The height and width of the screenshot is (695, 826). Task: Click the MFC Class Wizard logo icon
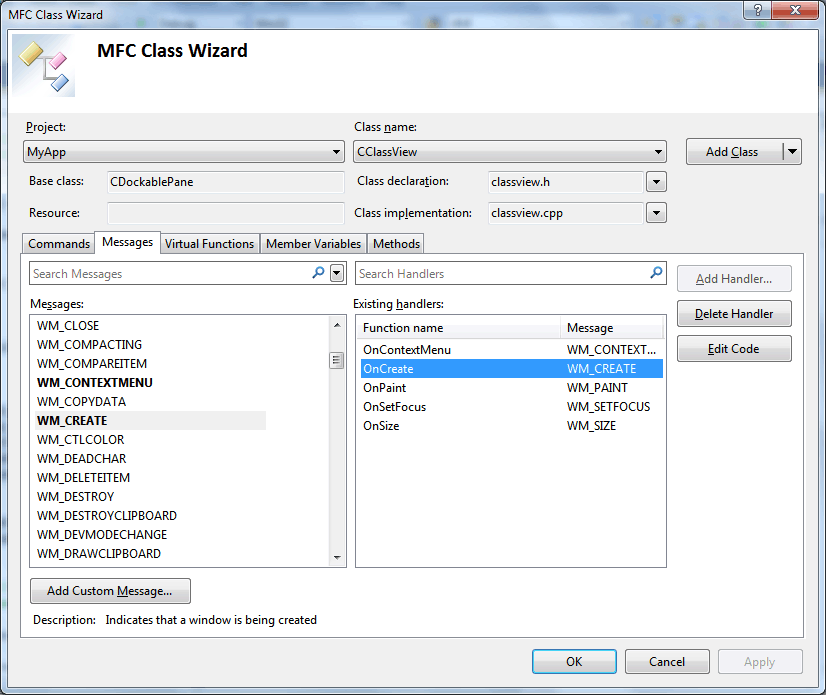[44, 65]
